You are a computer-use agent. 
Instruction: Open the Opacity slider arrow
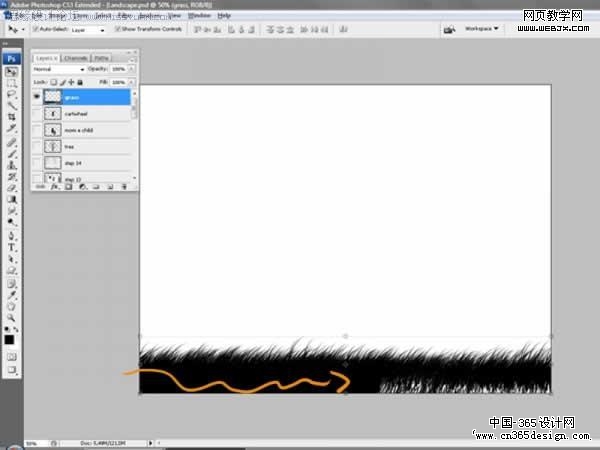(131, 69)
